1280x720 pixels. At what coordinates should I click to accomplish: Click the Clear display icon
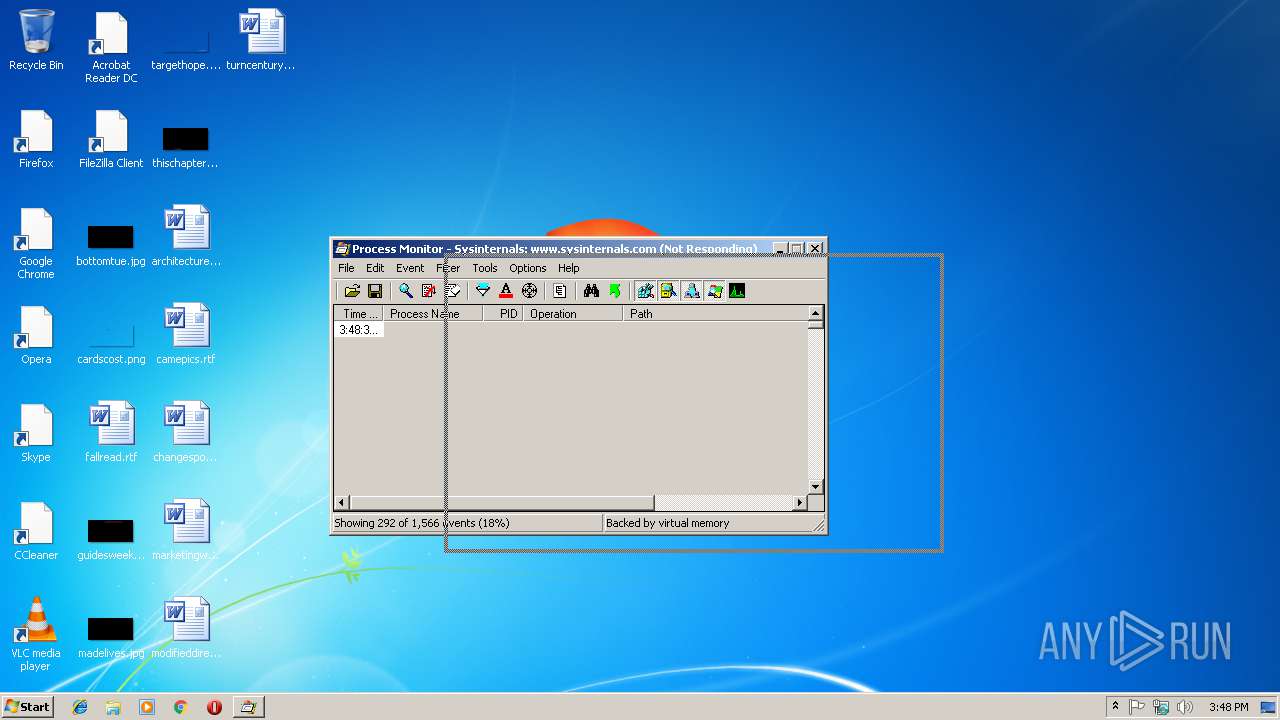pos(452,291)
